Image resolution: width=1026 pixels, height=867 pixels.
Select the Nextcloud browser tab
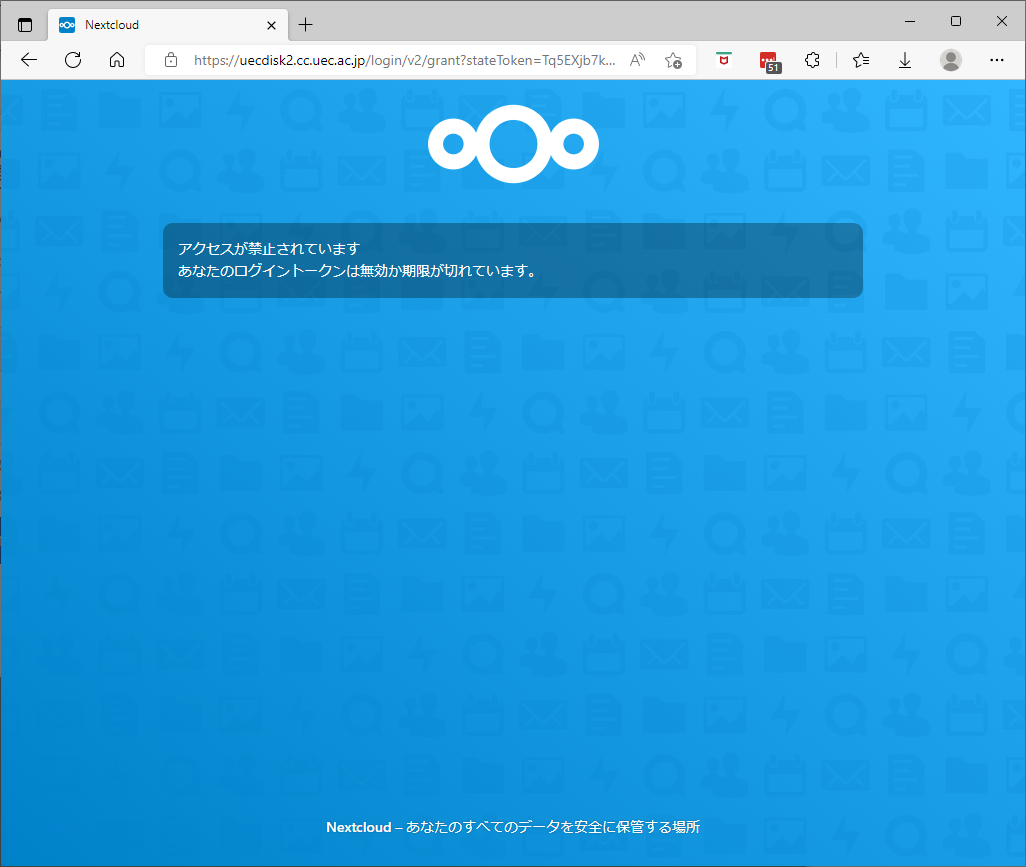tap(168, 25)
